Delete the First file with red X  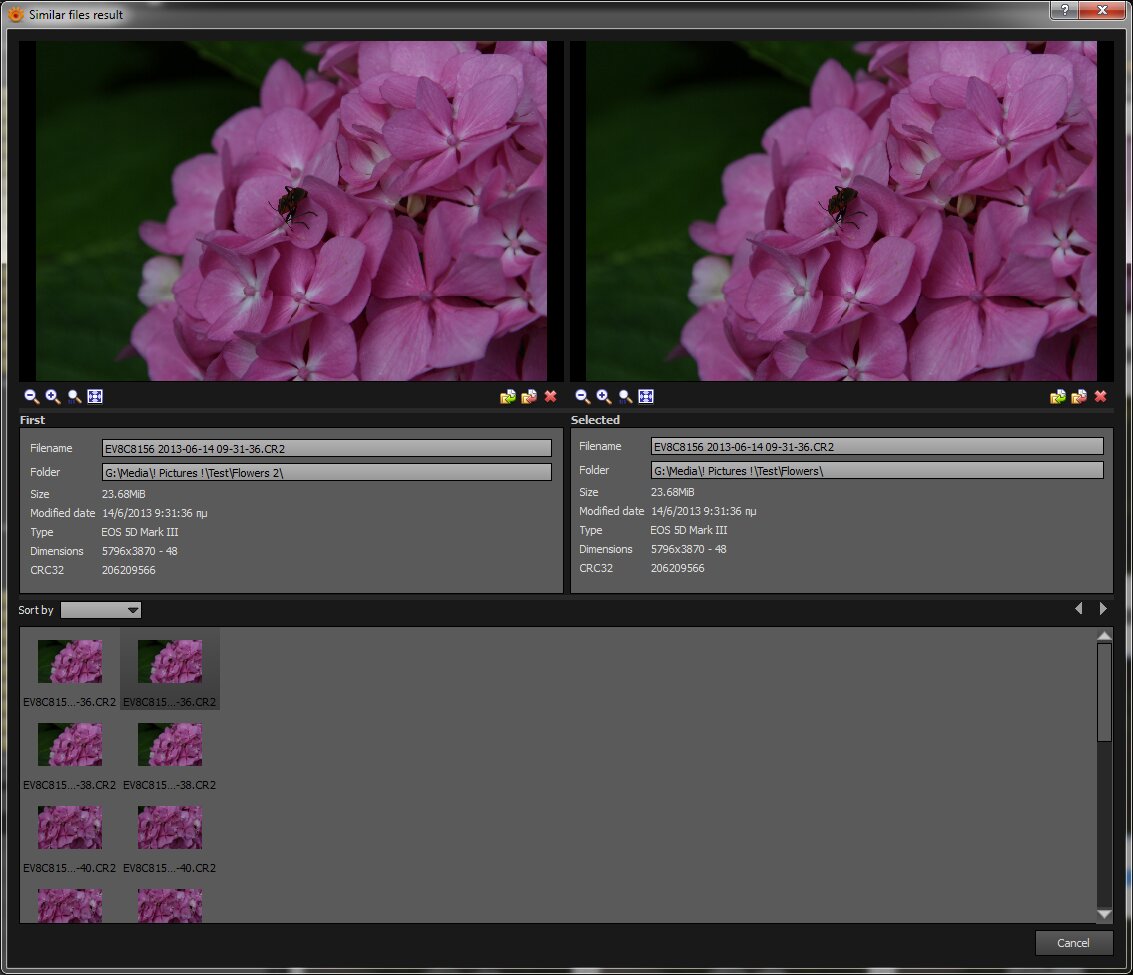(551, 396)
